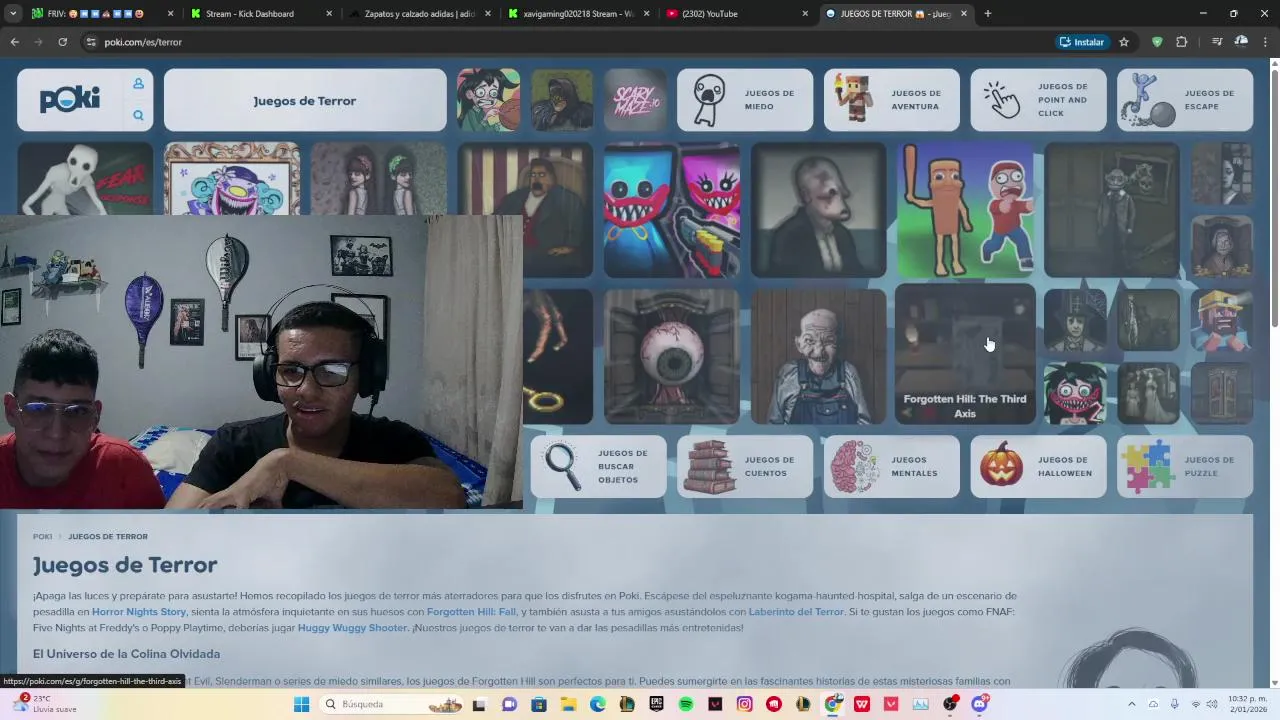1280x720 pixels.
Task: Bookmark this page with the star icon
Action: click(1124, 42)
